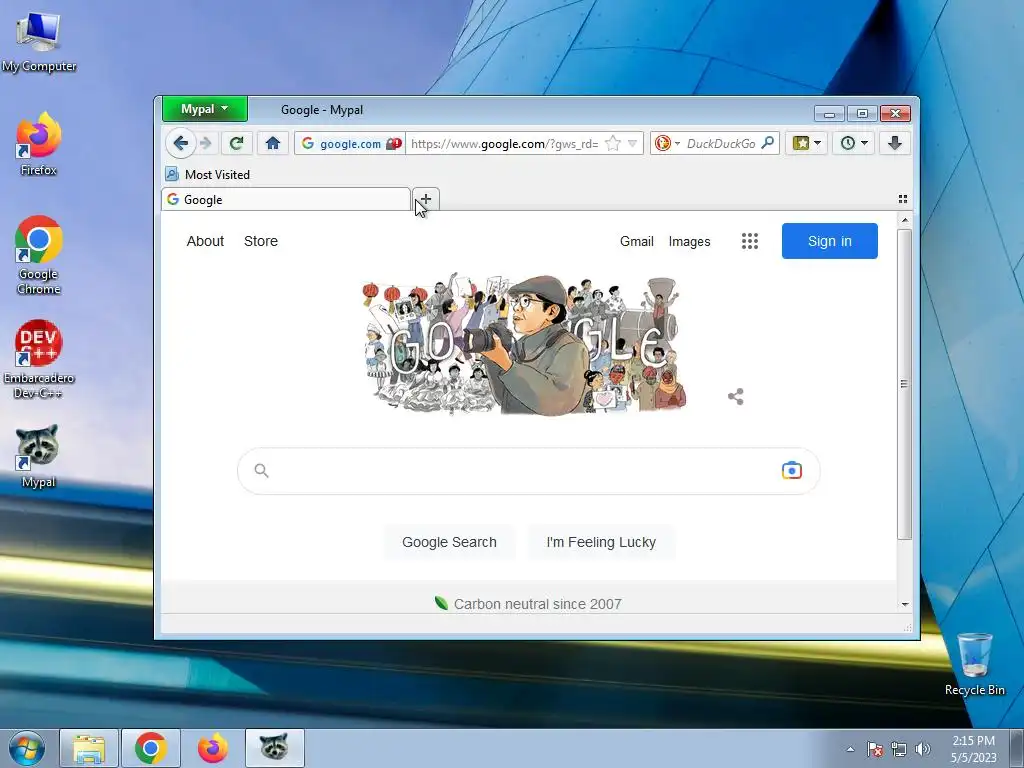Click the About link on Google

click(x=205, y=241)
